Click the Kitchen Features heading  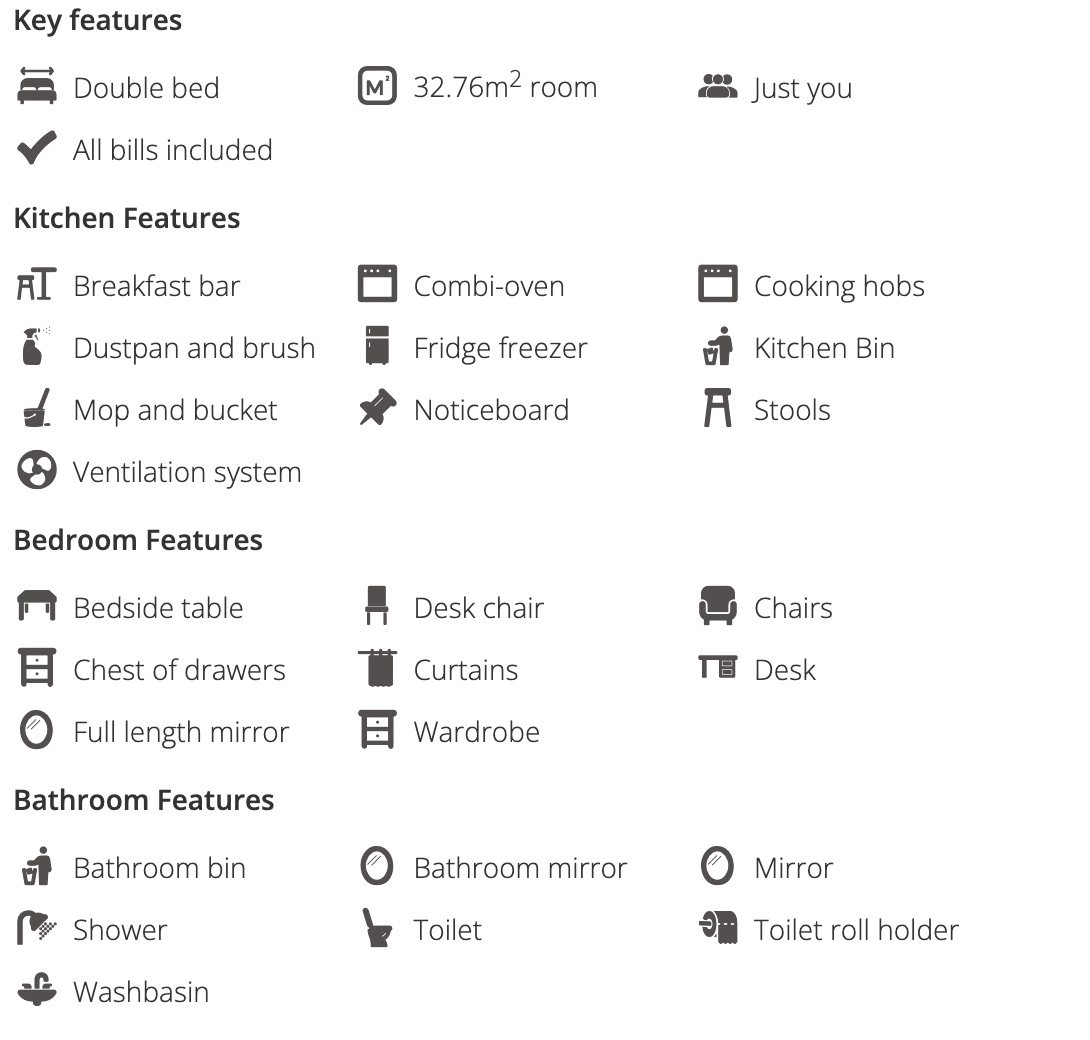(x=127, y=218)
